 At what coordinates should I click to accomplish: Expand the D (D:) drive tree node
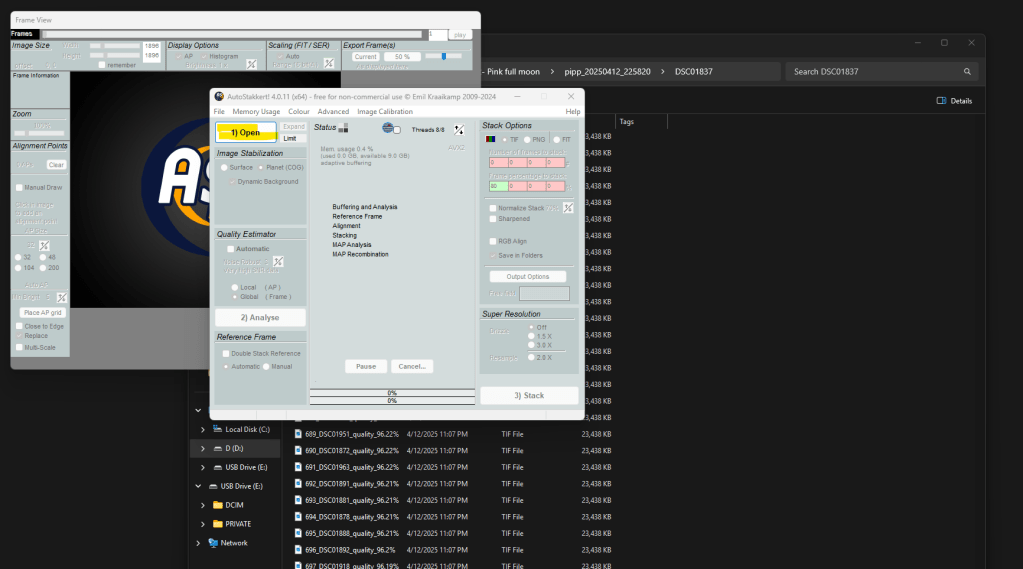(203, 449)
